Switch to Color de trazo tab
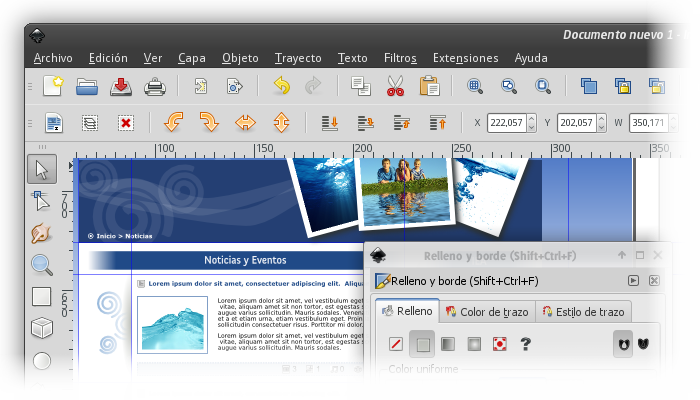Viewport: 700px width, 400px height. tap(487, 312)
